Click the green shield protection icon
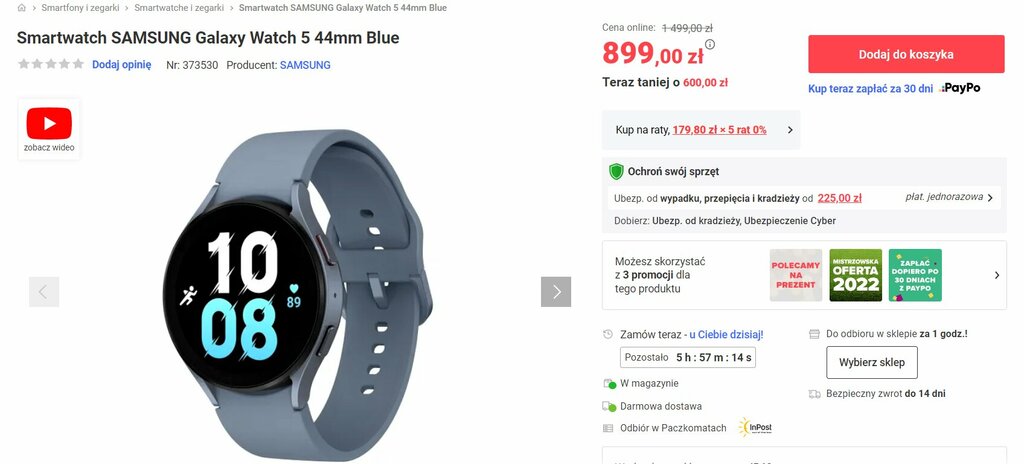Image resolution: width=1024 pixels, height=464 pixels. click(x=616, y=172)
